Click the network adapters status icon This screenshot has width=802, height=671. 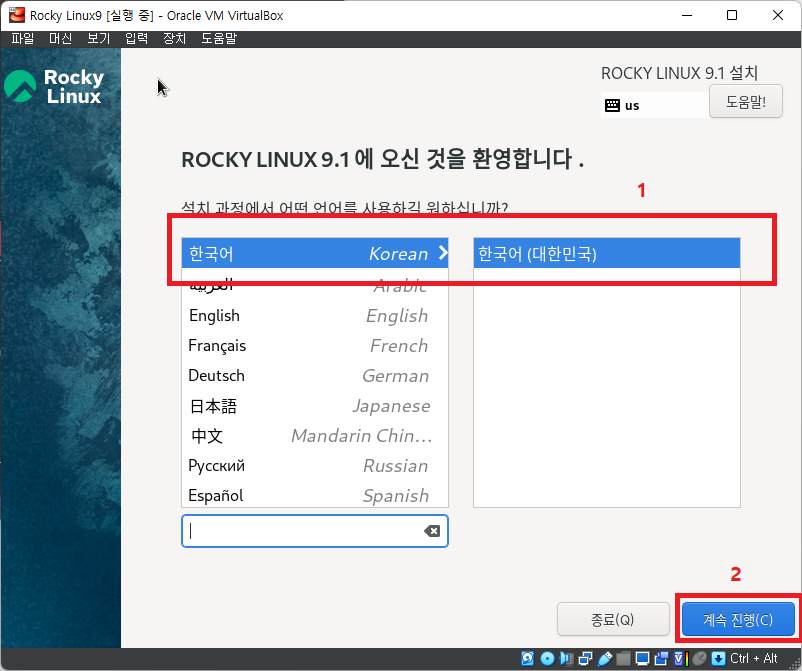[586, 658]
